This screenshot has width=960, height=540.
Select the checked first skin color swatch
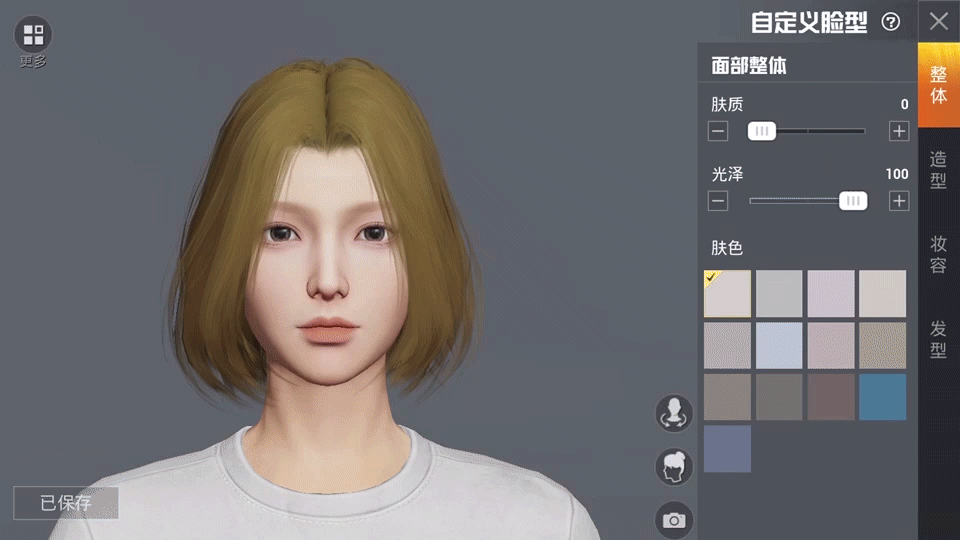point(727,294)
